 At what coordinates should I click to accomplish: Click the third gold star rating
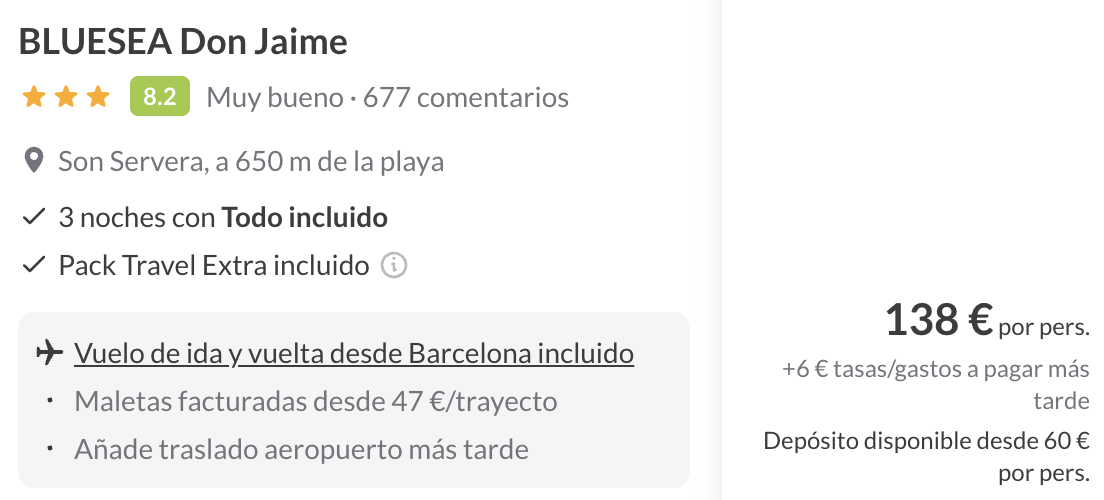coord(98,97)
